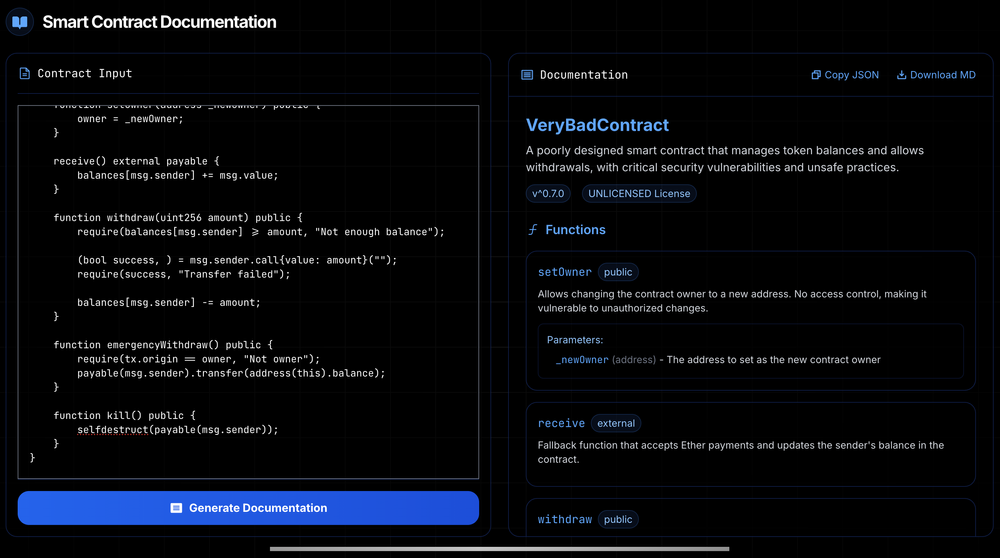1000x558 pixels.
Task: Click the icon inside Generate Documentation button
Action: (x=176, y=508)
